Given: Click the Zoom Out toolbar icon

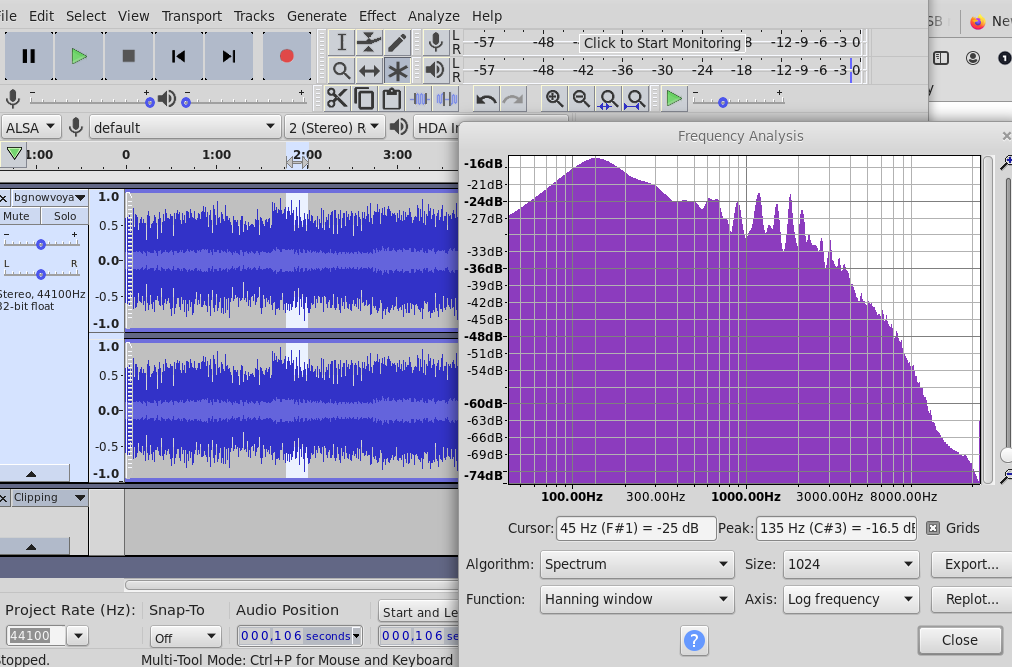Looking at the screenshot, I should click(x=581, y=99).
